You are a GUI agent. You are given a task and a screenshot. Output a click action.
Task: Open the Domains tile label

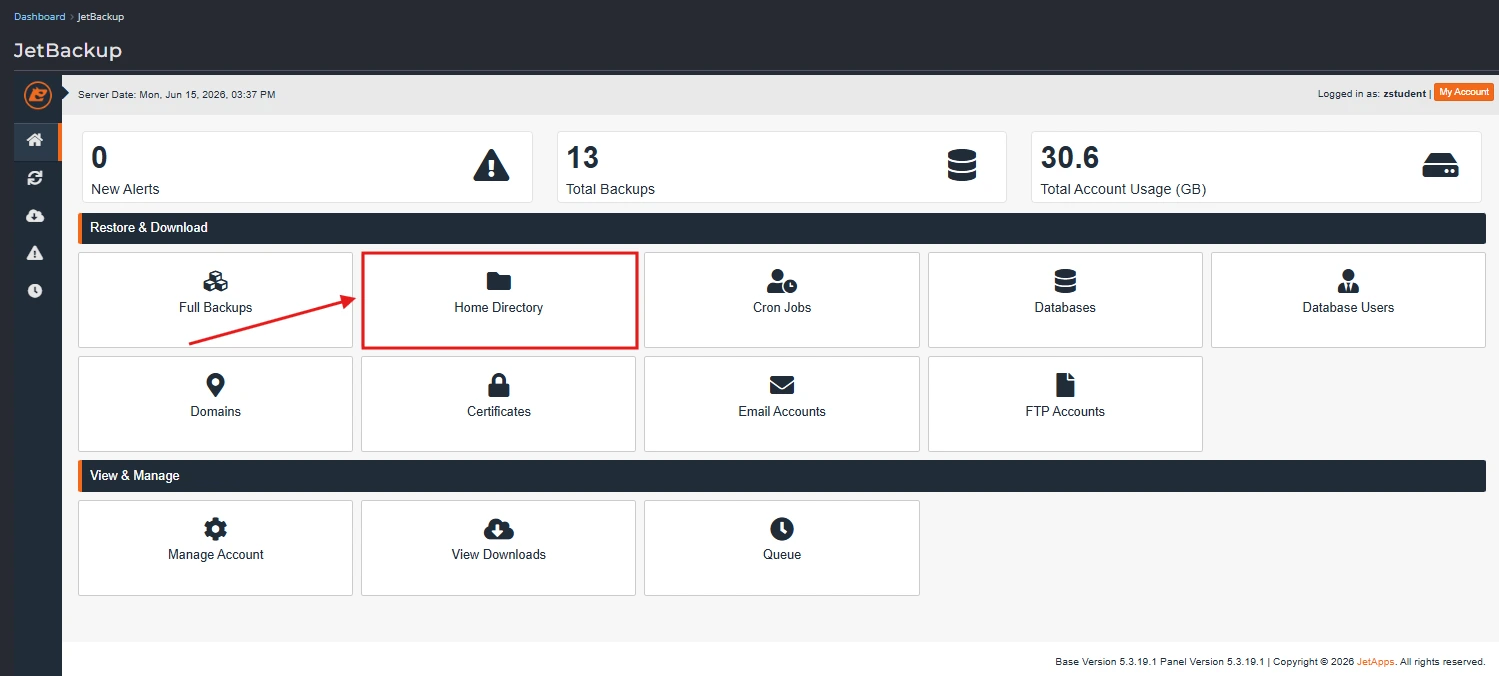[x=216, y=412]
